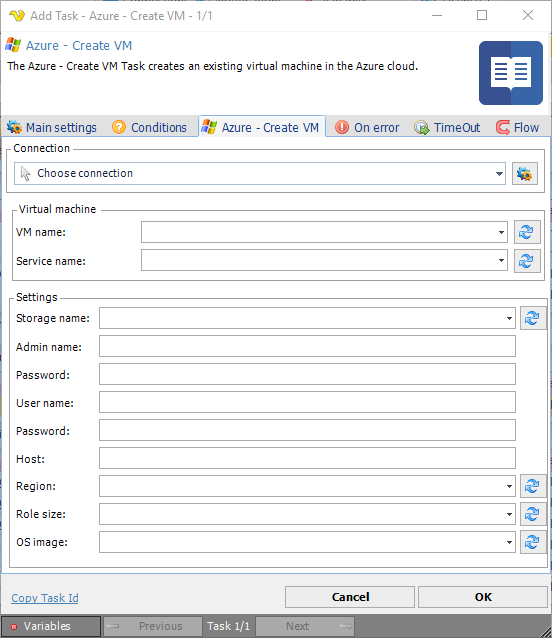Click the Admin name input field
Image resolution: width=552 pixels, height=638 pixels.
[x=307, y=346]
